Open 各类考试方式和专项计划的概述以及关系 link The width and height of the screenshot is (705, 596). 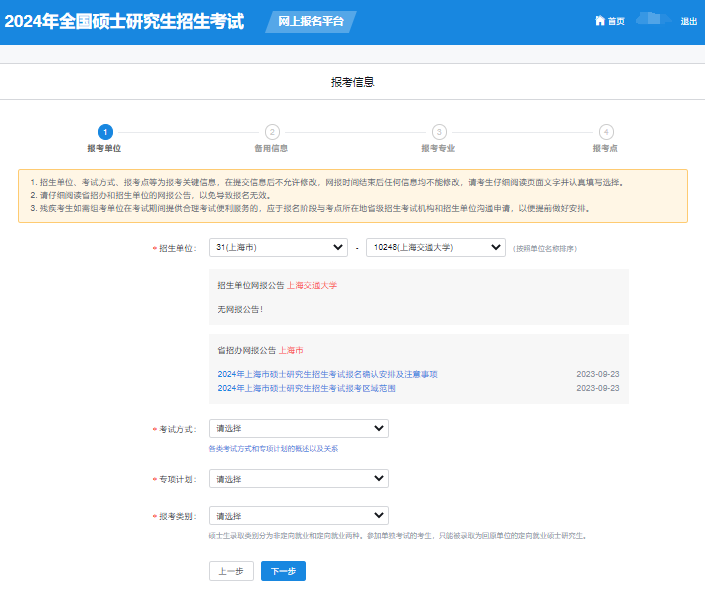(x=273, y=449)
